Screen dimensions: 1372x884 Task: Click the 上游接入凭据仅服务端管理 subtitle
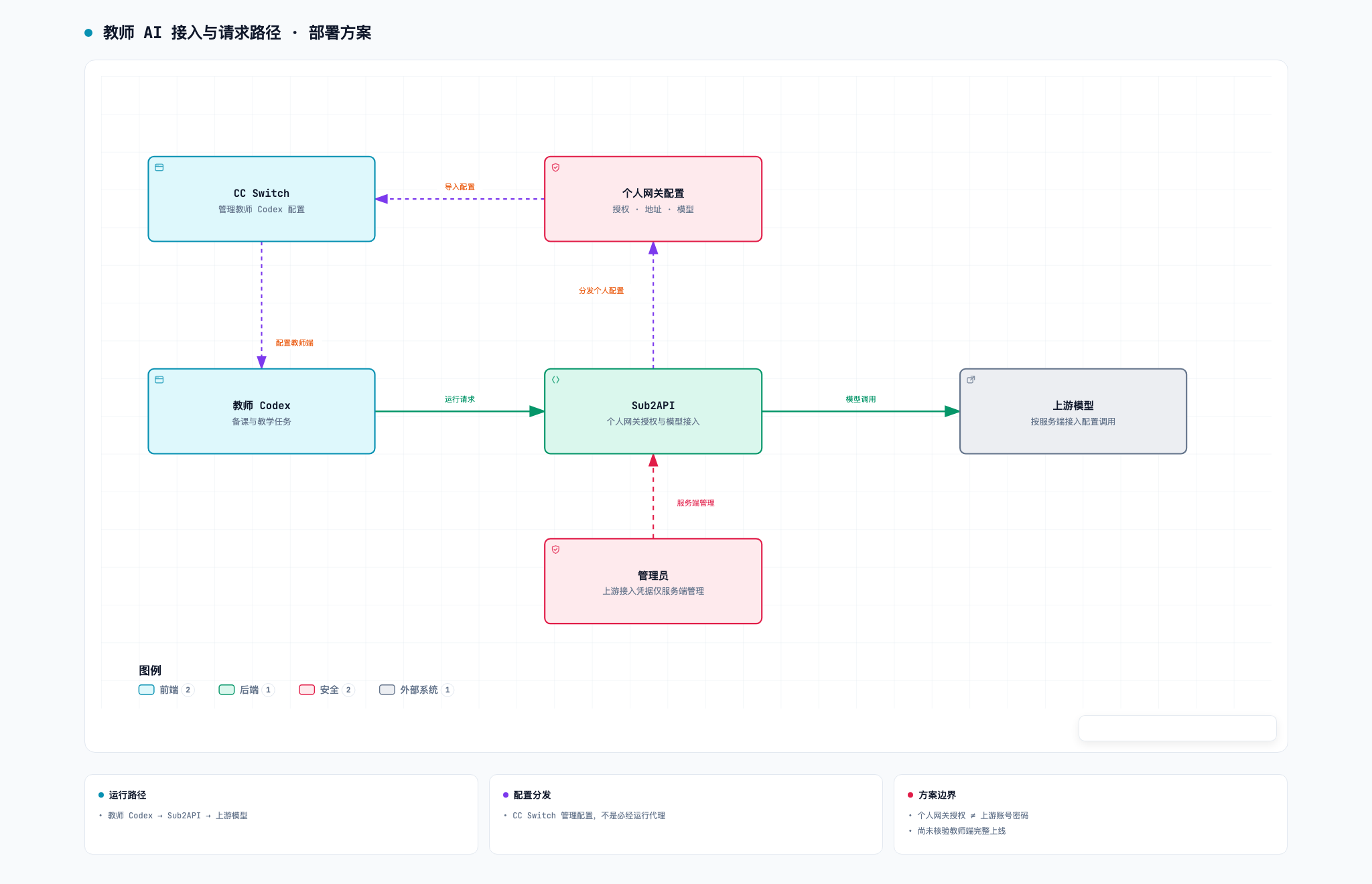pyautogui.click(x=653, y=591)
